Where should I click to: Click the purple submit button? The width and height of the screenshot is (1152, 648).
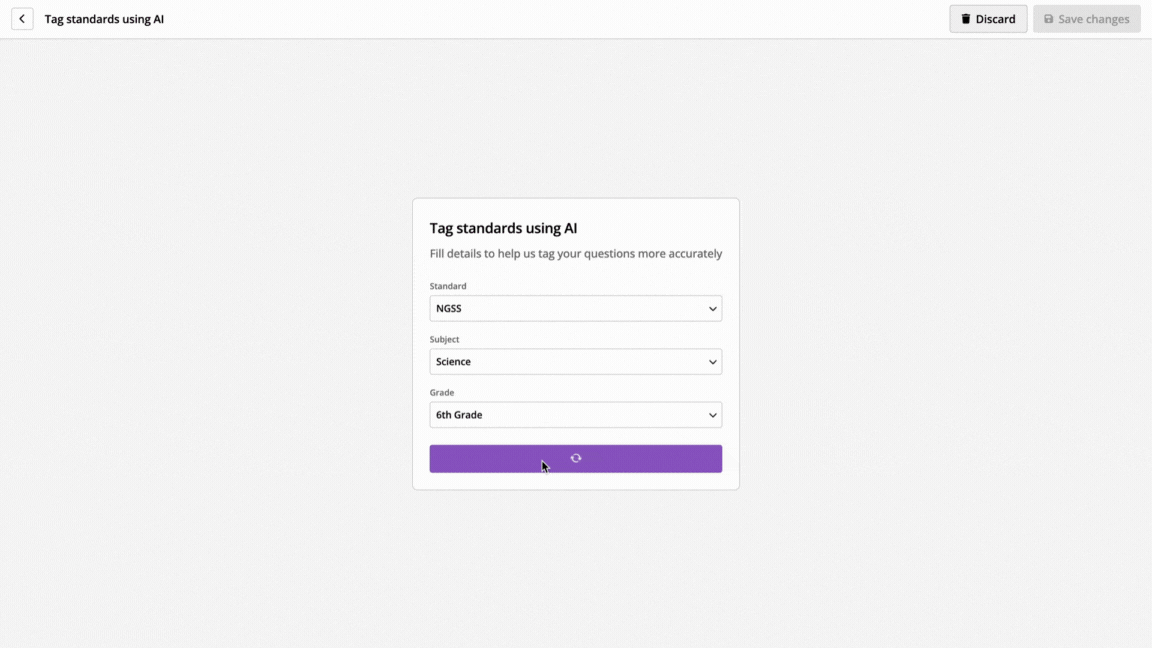[x=575, y=458]
